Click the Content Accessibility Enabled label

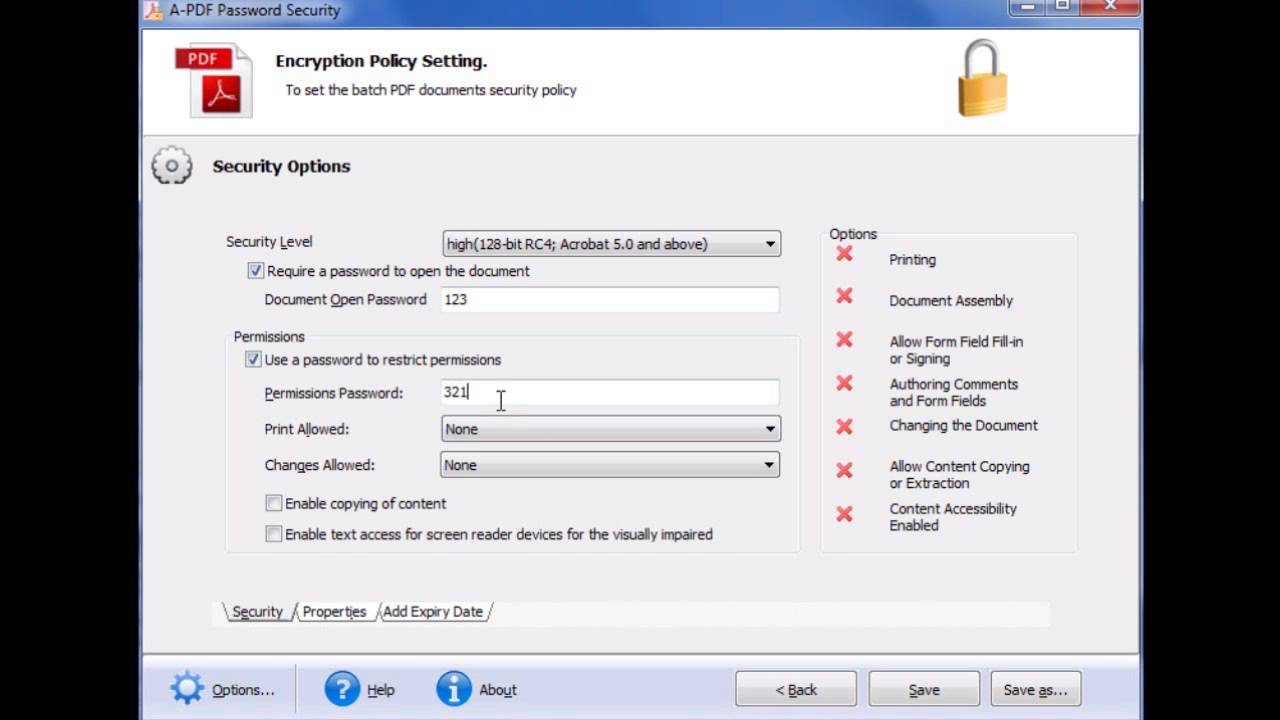(953, 516)
